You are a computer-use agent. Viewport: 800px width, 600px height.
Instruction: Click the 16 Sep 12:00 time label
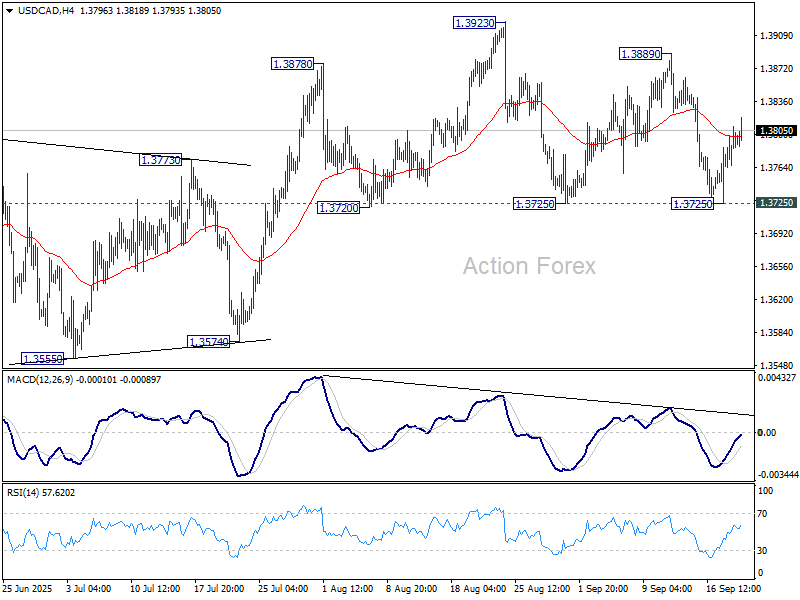click(733, 589)
